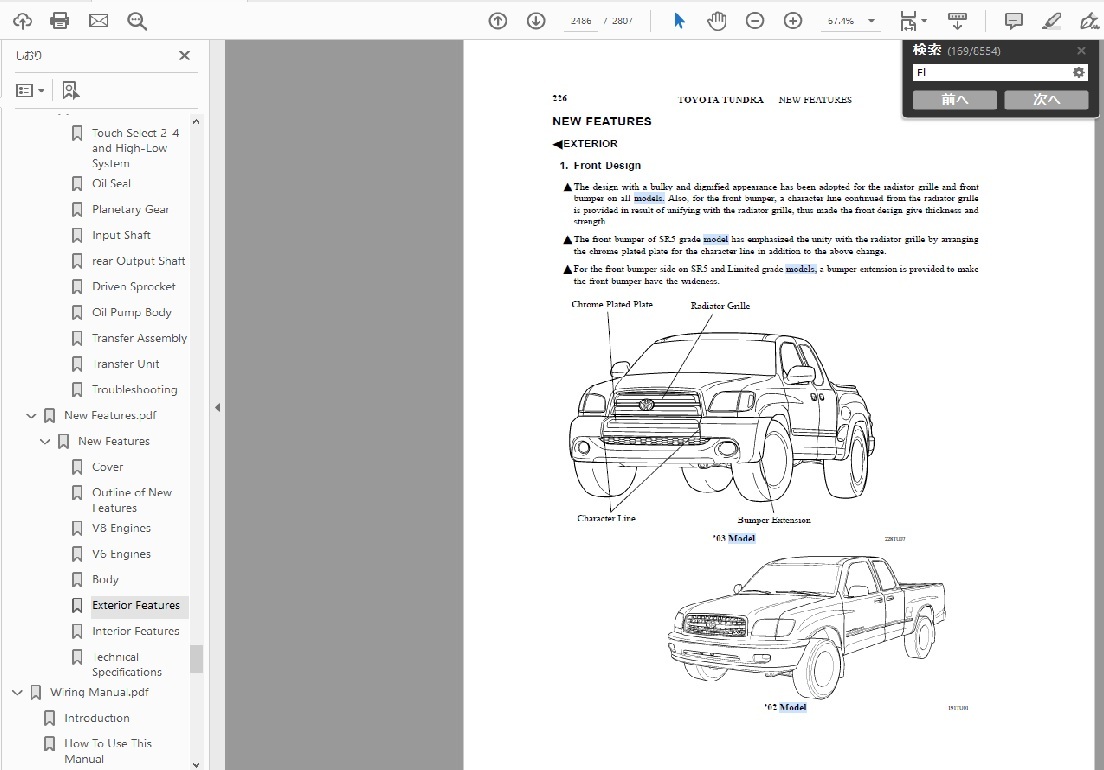The height and width of the screenshot is (770, 1104).
Task: Click the page number field
Action: point(581,21)
